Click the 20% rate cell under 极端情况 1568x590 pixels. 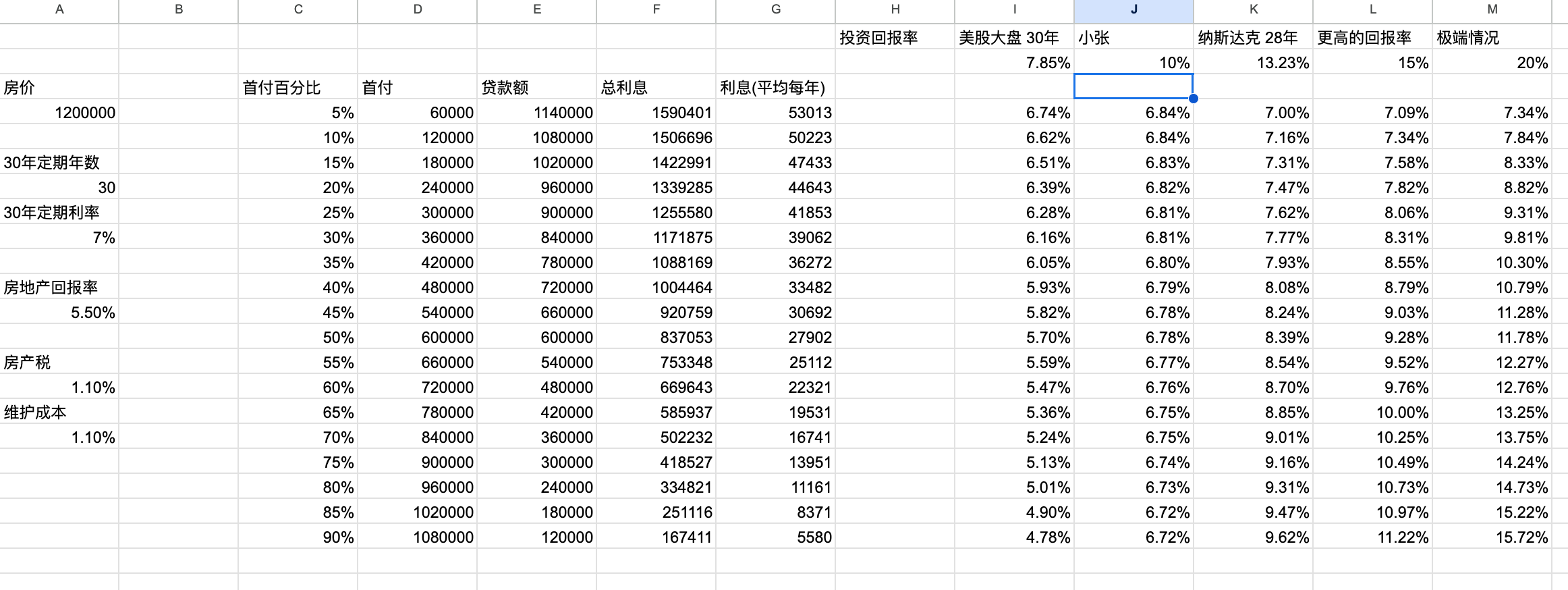(1492, 62)
